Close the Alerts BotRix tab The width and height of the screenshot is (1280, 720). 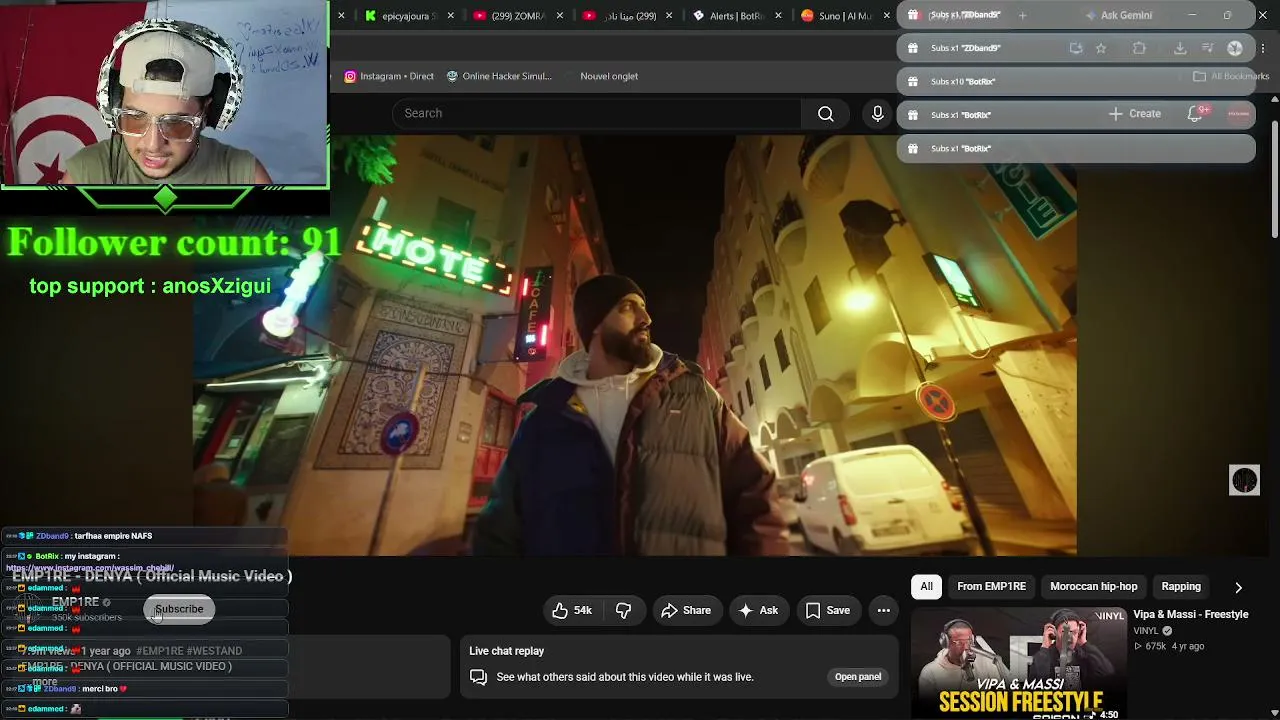777,16
